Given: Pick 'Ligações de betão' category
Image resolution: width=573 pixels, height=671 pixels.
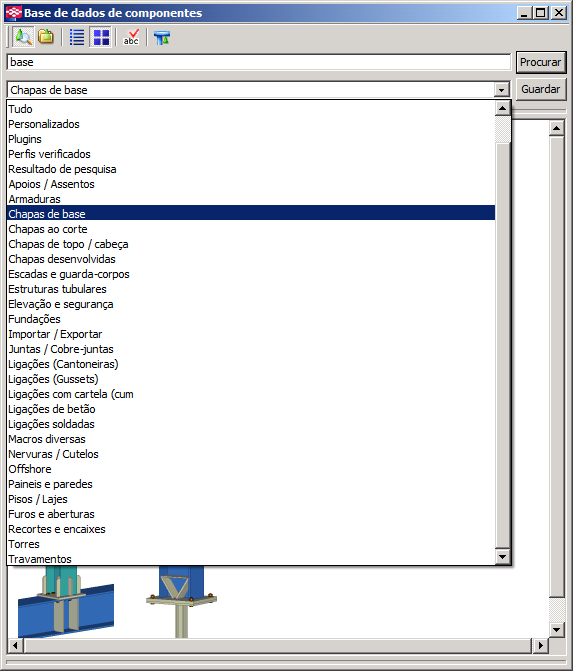Looking at the screenshot, I should click(251, 409).
